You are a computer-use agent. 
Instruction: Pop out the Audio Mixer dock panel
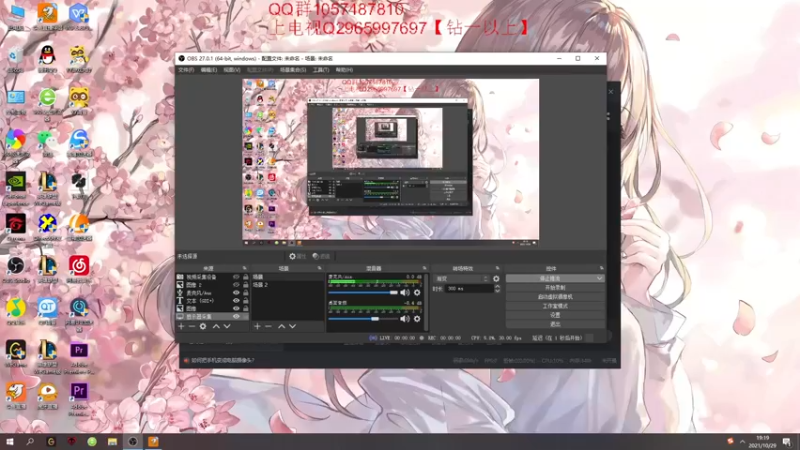click(x=424, y=268)
